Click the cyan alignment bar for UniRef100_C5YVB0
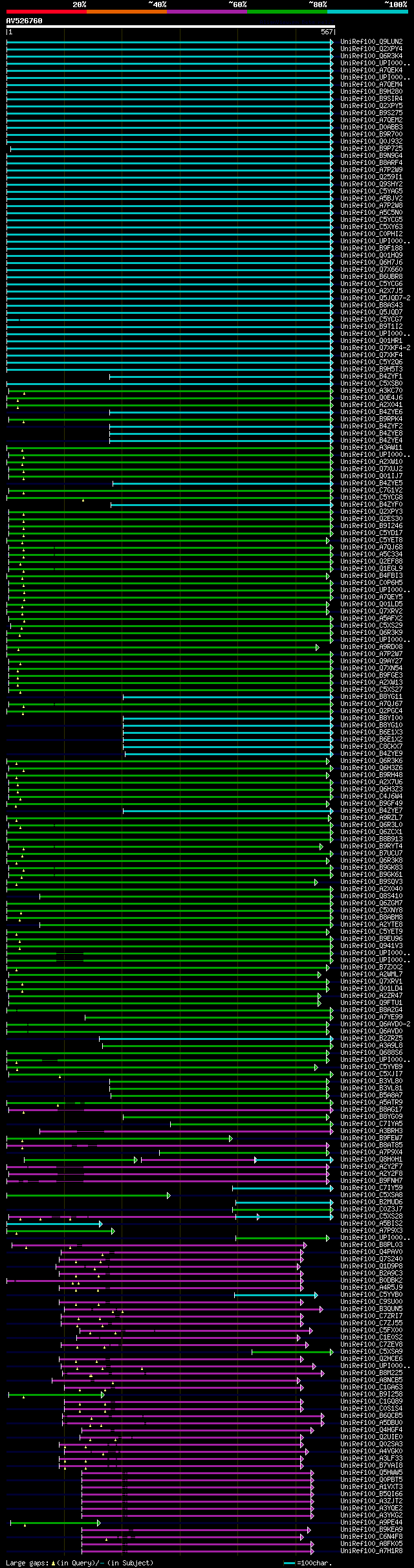This screenshot has width=414, height=1568. [276, 1295]
